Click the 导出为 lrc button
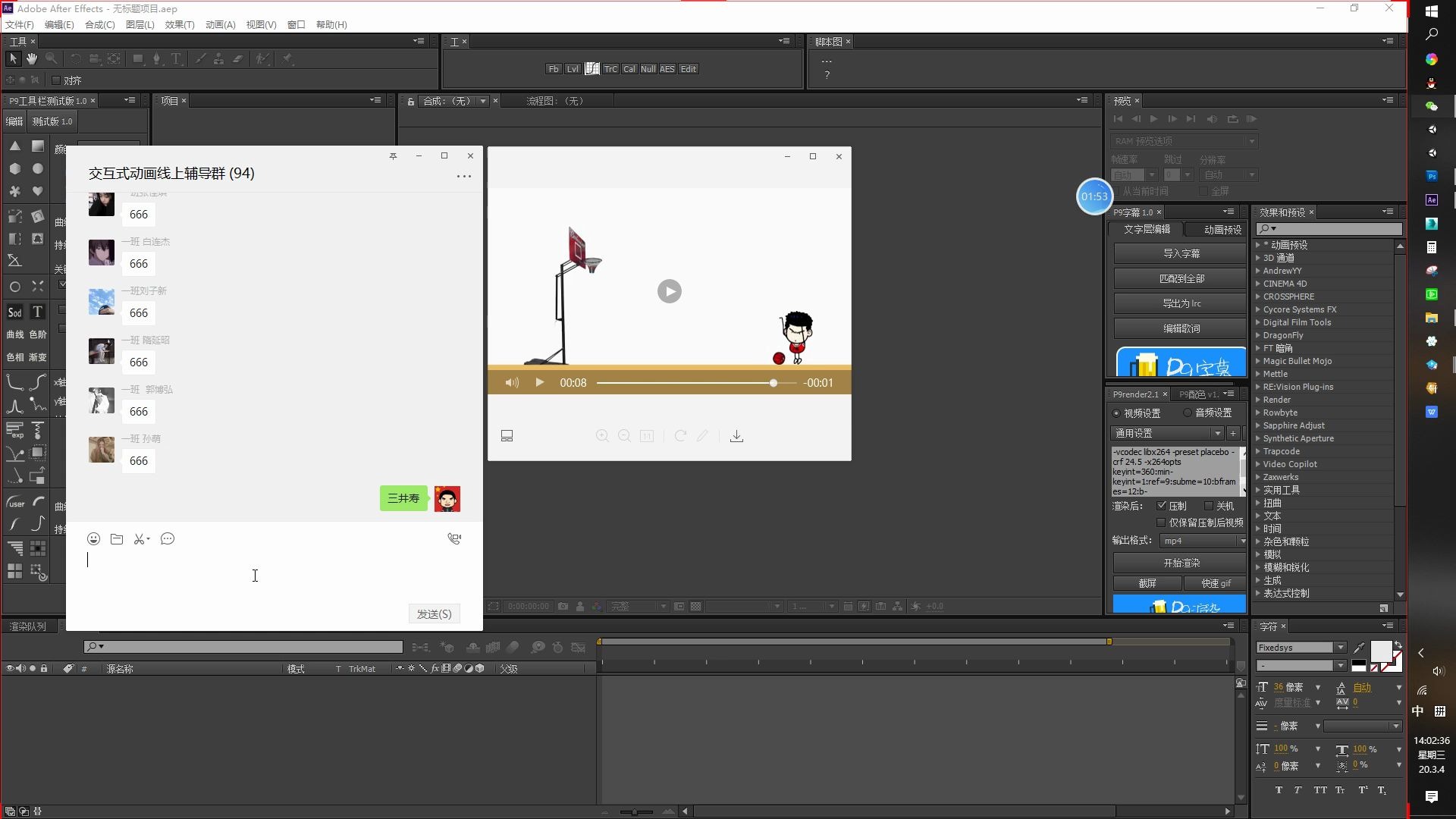The width and height of the screenshot is (1456, 819). (x=1181, y=303)
